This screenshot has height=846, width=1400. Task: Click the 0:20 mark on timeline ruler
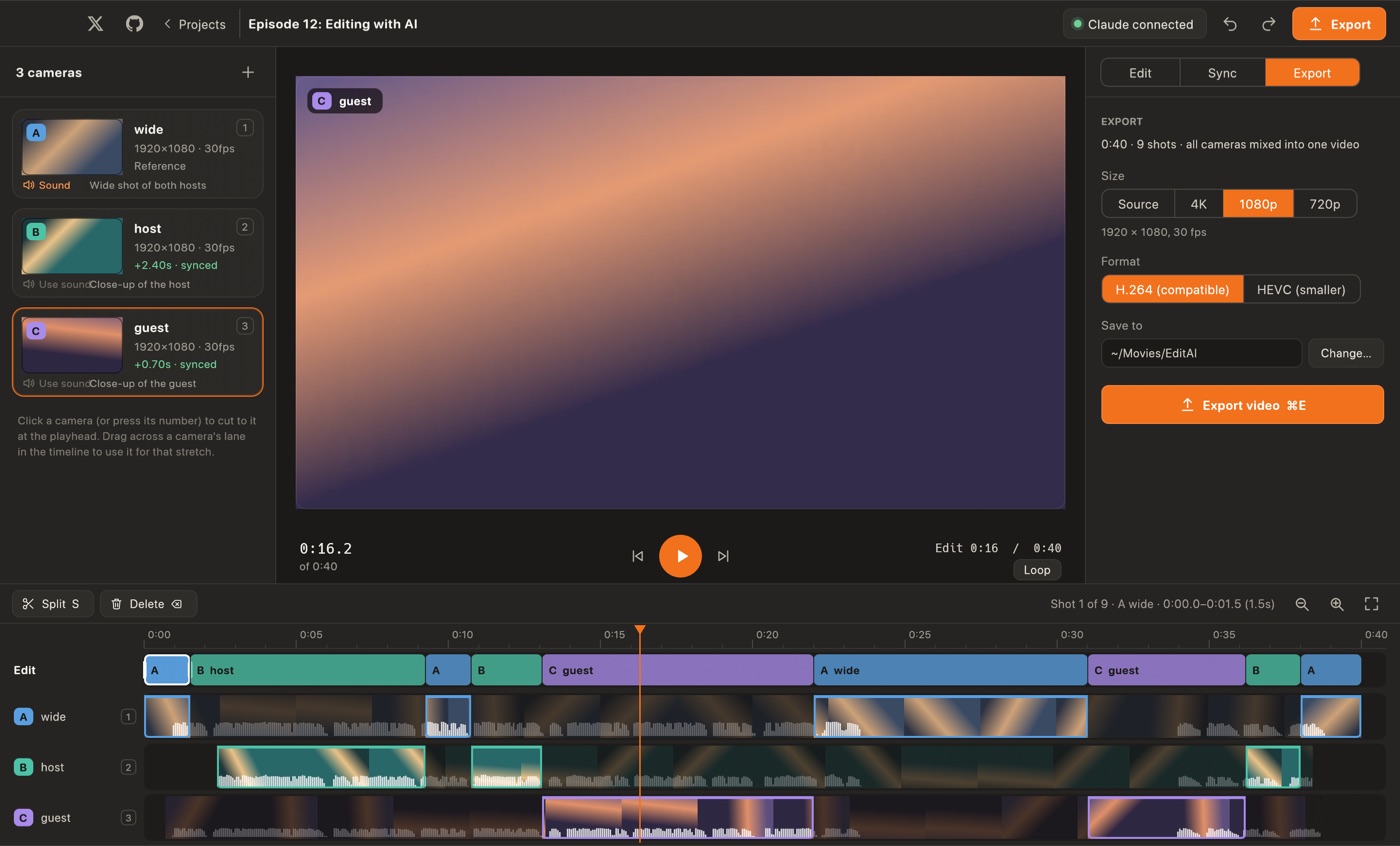pos(767,634)
